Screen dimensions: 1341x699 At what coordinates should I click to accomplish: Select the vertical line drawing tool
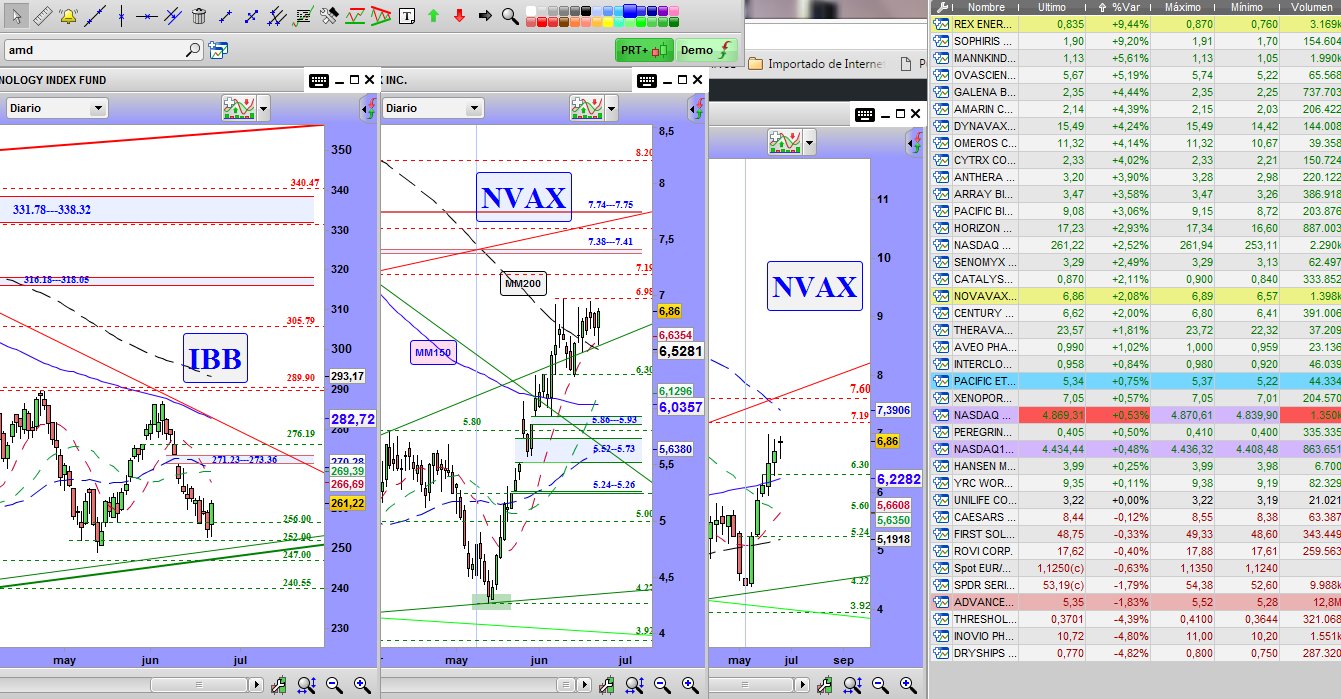(x=121, y=15)
